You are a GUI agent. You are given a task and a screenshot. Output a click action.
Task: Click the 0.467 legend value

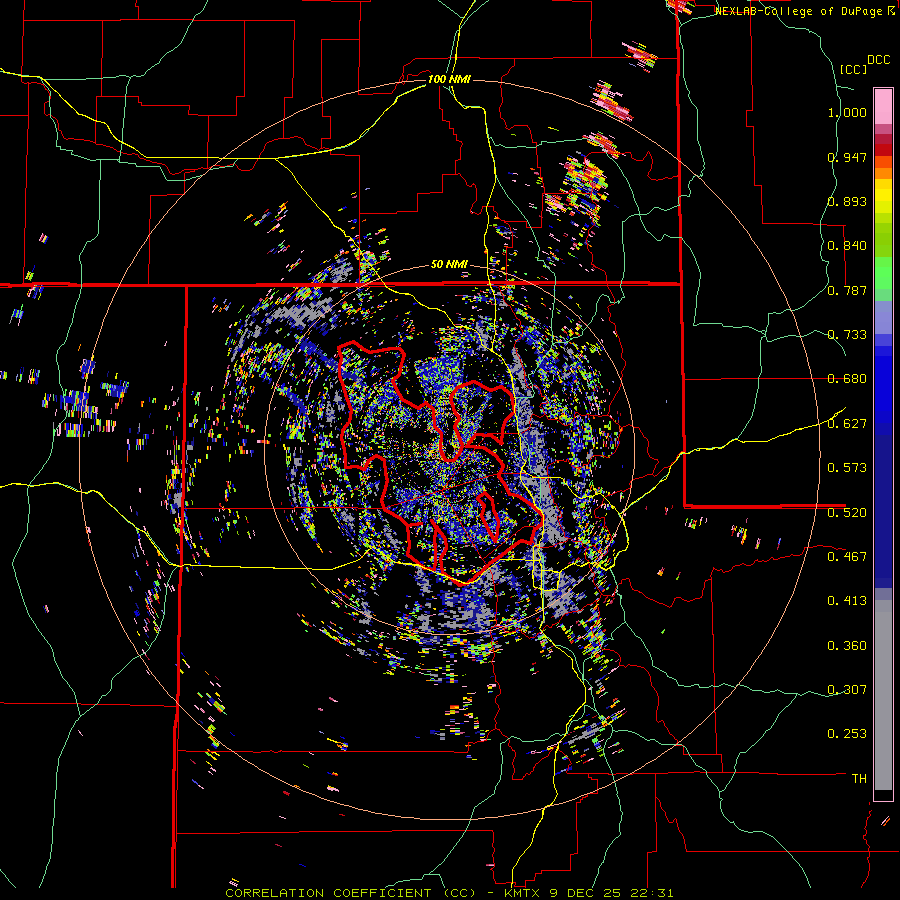(847, 557)
